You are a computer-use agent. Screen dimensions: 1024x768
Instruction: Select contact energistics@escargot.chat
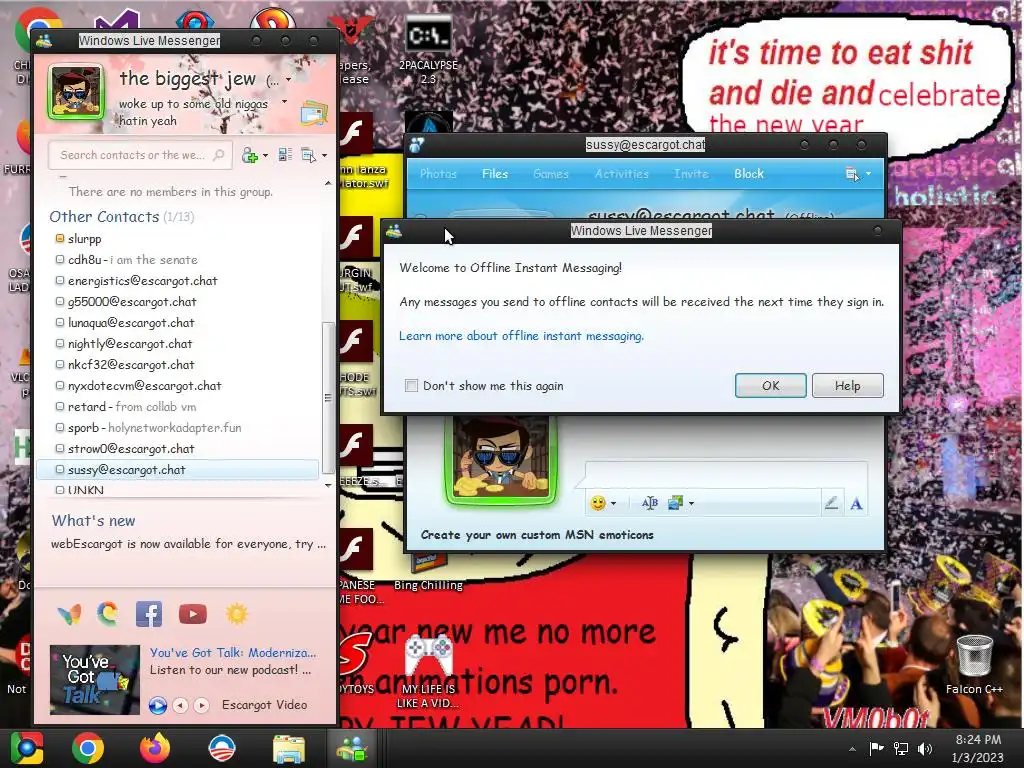[142, 281]
